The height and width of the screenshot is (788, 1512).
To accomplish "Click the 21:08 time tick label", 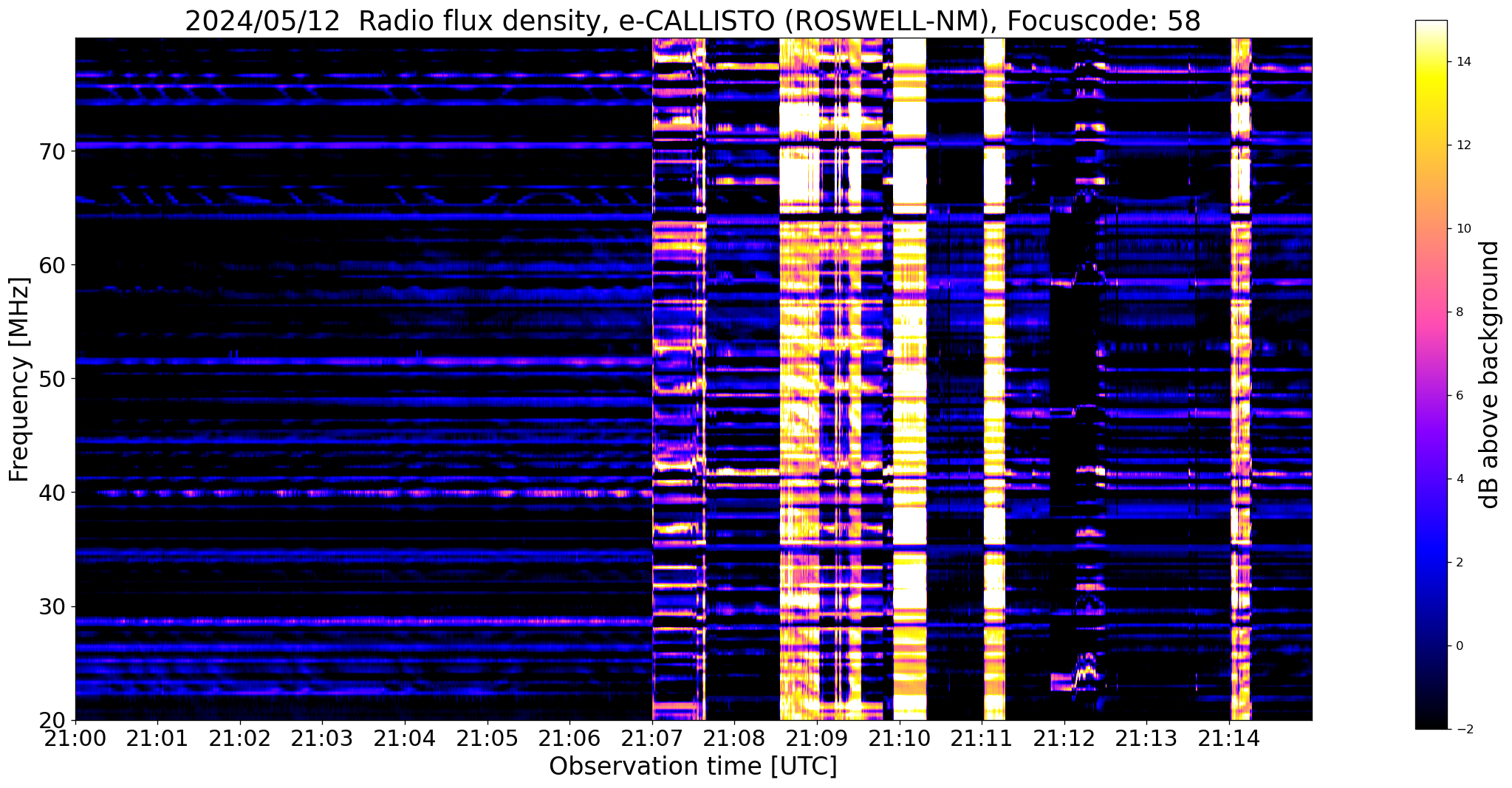I will click(x=734, y=738).
